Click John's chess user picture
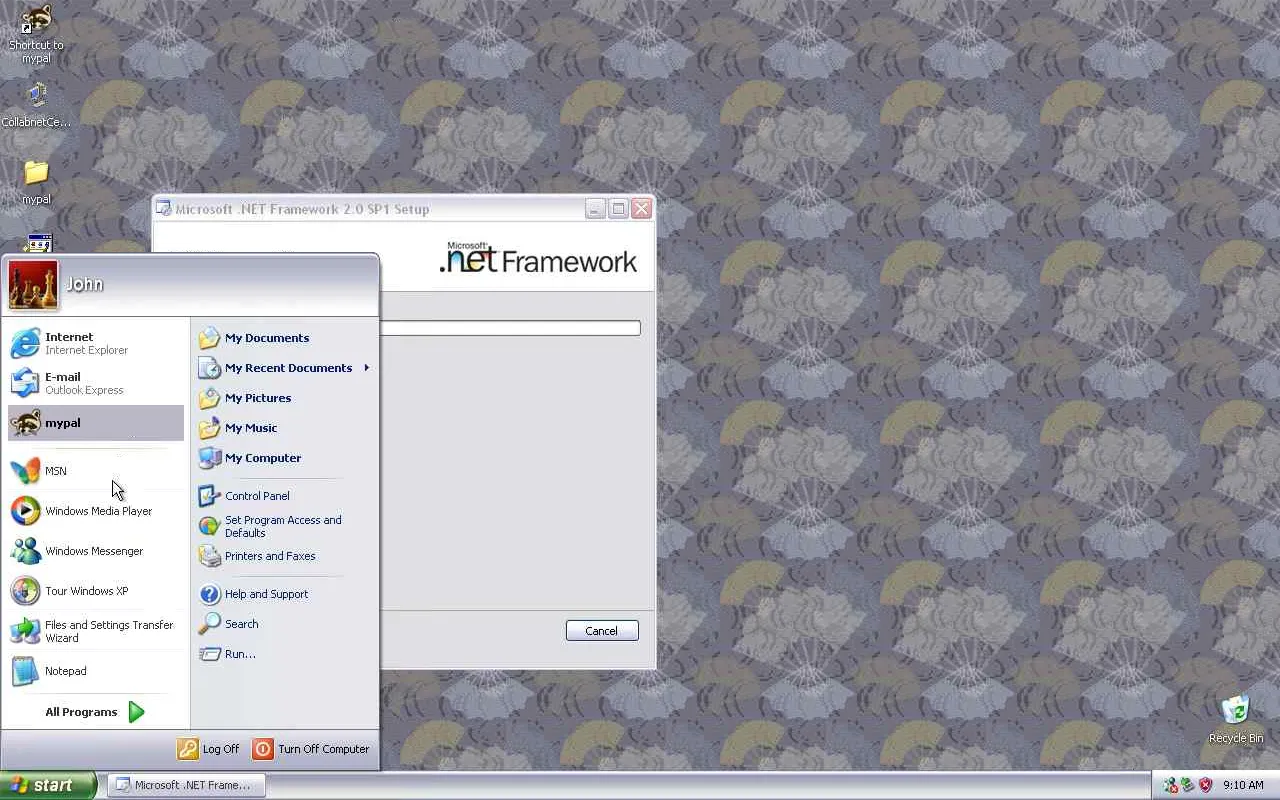This screenshot has height=800, width=1280. pyautogui.click(x=33, y=285)
